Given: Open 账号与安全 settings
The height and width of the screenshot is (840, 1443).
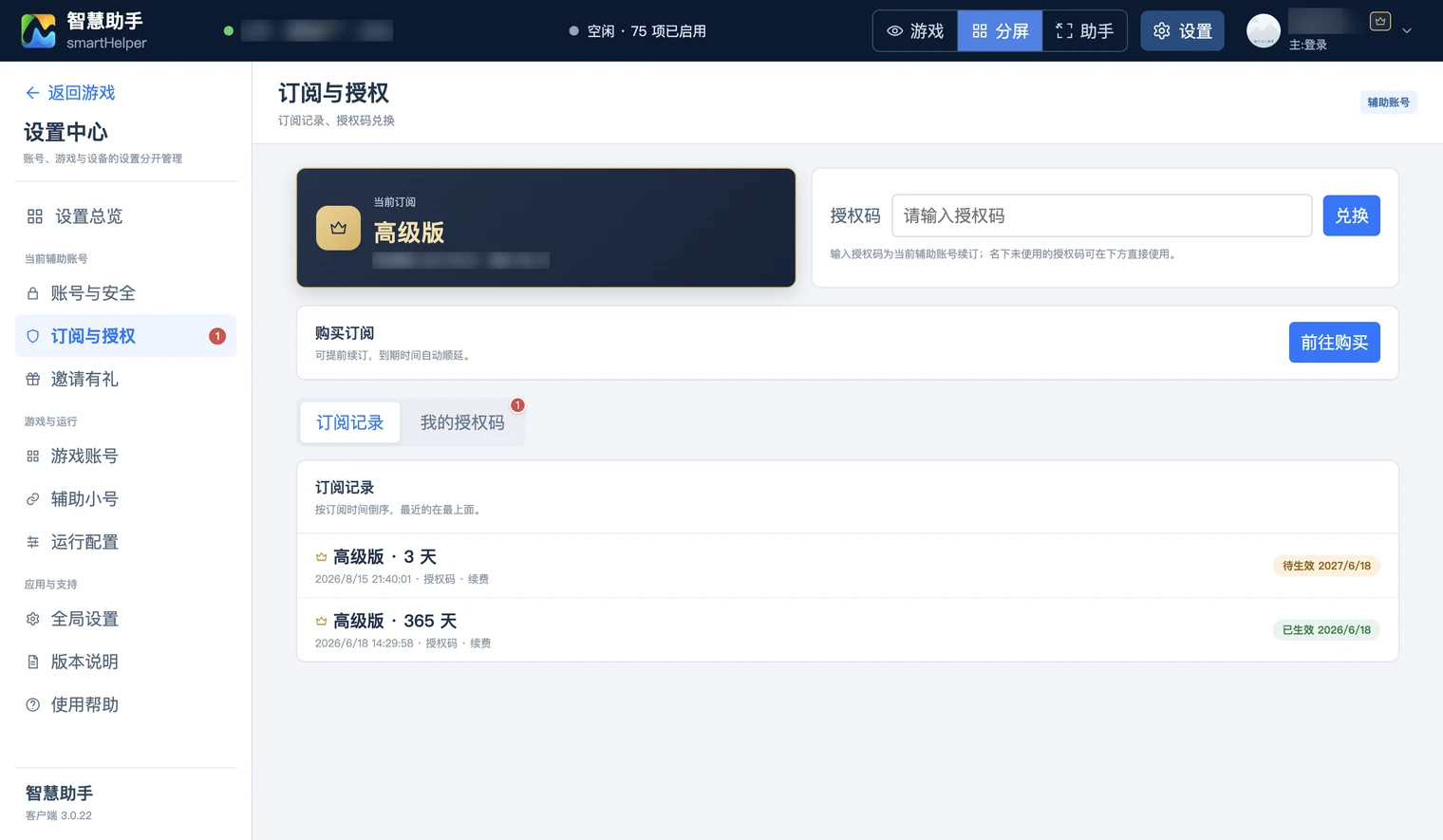Looking at the screenshot, I should point(125,293).
